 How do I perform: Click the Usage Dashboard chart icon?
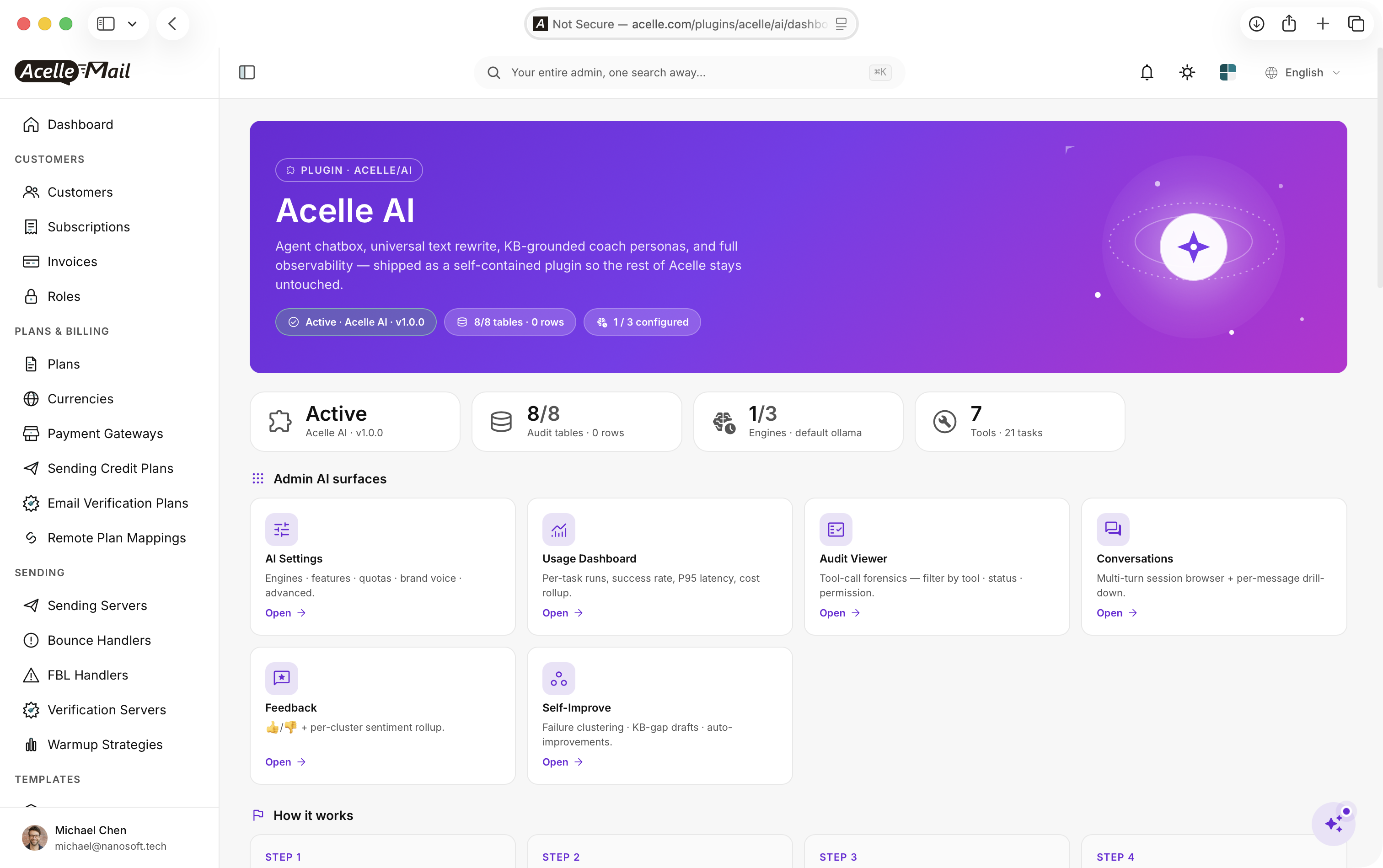558,529
